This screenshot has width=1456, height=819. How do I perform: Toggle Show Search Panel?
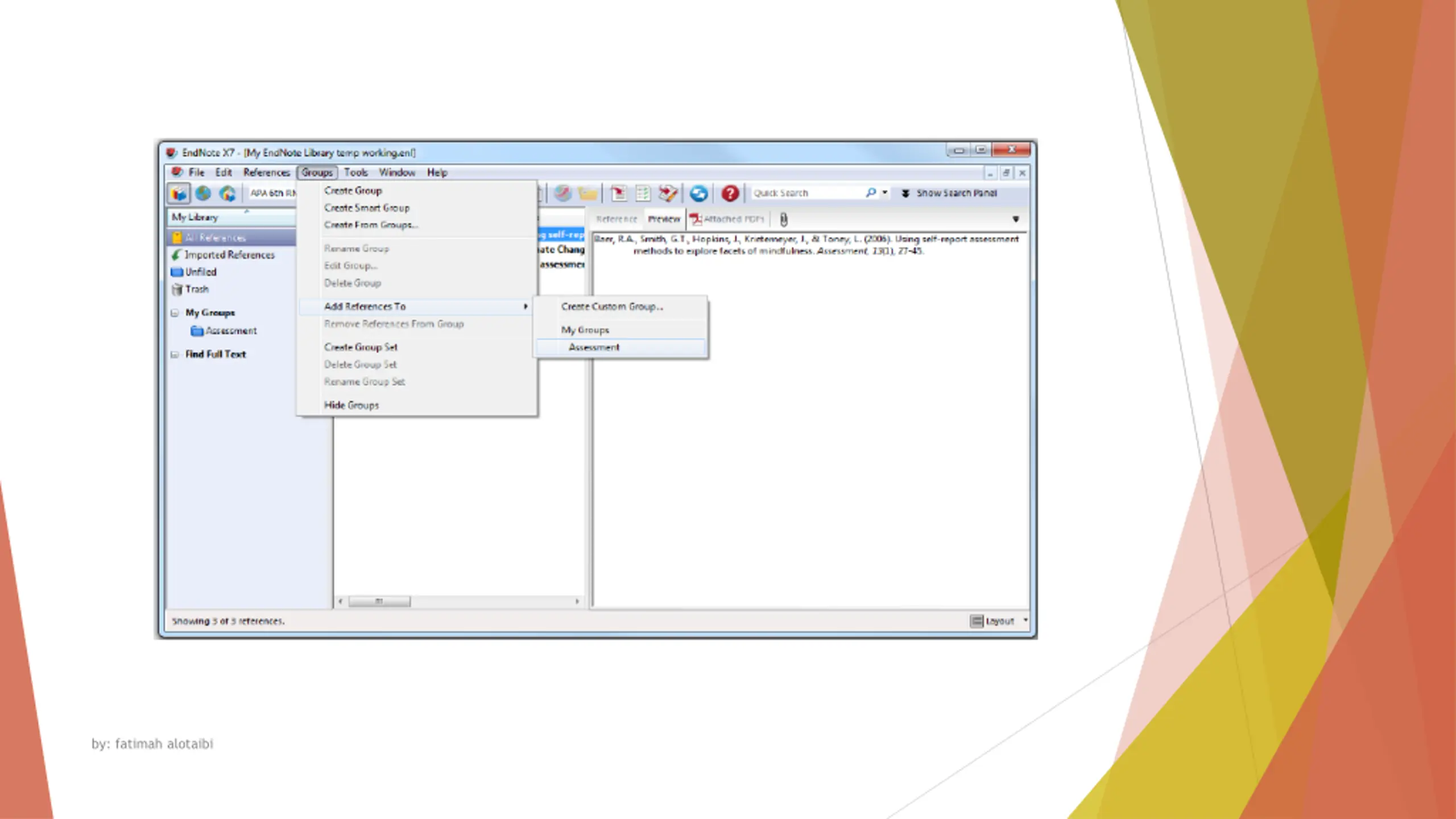(949, 193)
